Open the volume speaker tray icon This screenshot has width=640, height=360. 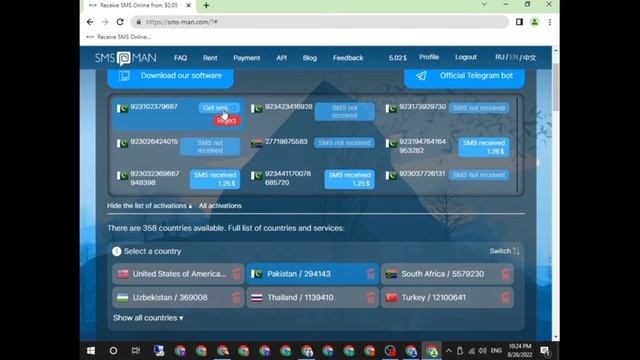point(482,351)
